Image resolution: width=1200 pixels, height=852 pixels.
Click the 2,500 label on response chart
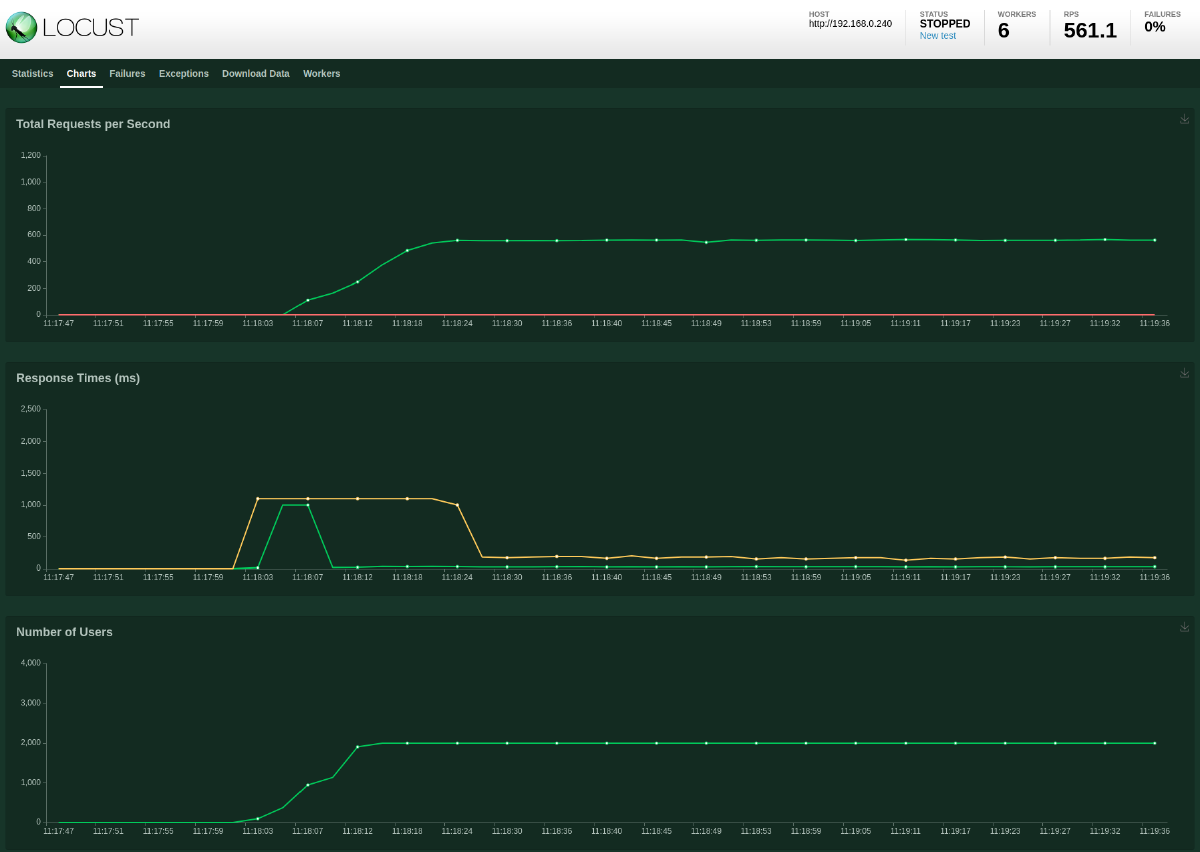(x=31, y=409)
